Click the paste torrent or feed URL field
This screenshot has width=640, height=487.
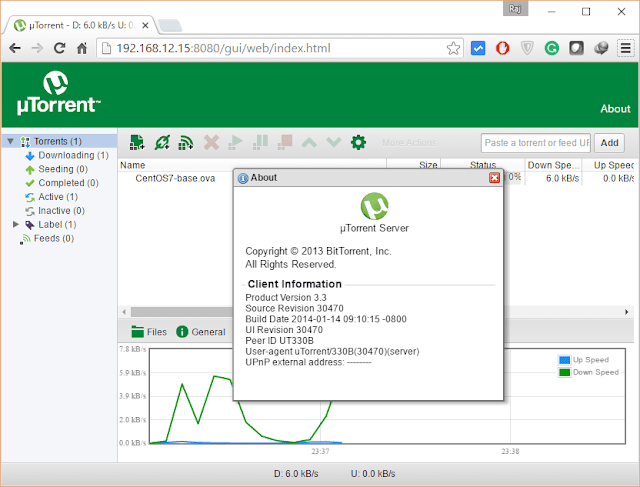tap(536, 143)
